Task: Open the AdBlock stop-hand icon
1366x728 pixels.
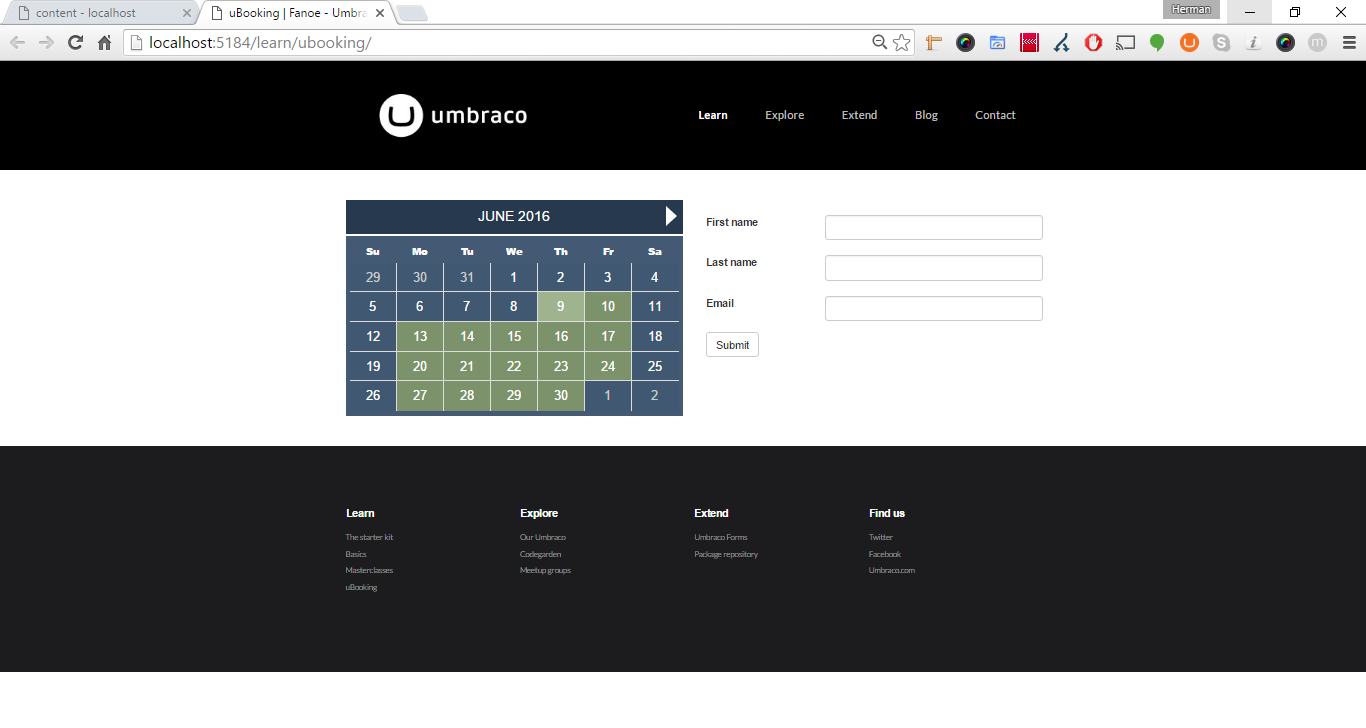Action: 1093,42
